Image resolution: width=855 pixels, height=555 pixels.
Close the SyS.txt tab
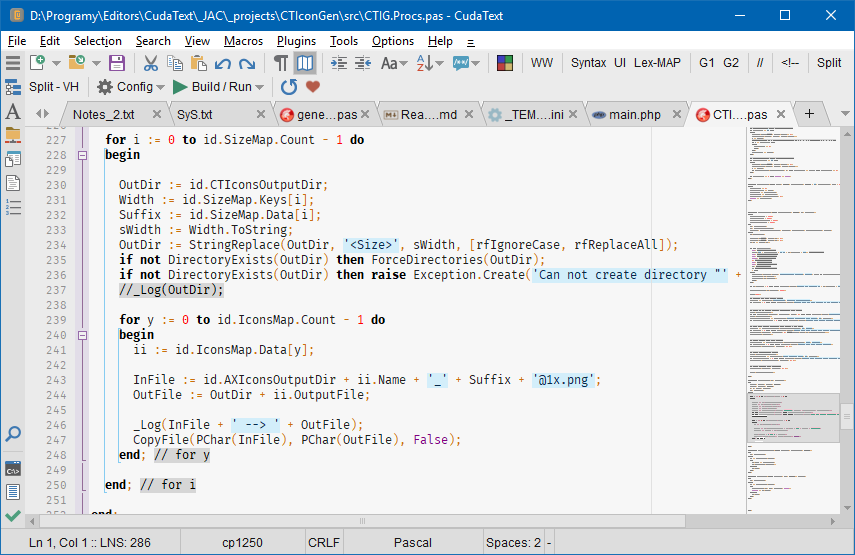tap(261, 114)
